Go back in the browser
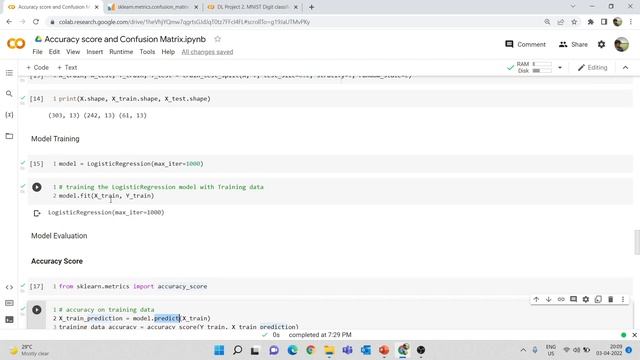 tap(9, 22)
